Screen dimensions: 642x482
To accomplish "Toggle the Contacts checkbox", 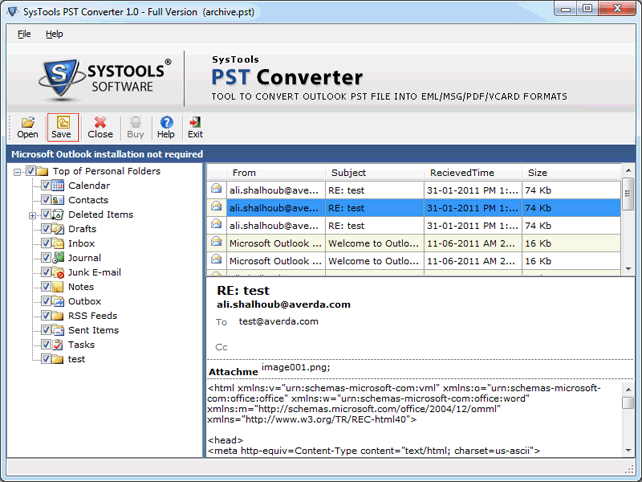I will (46, 199).
